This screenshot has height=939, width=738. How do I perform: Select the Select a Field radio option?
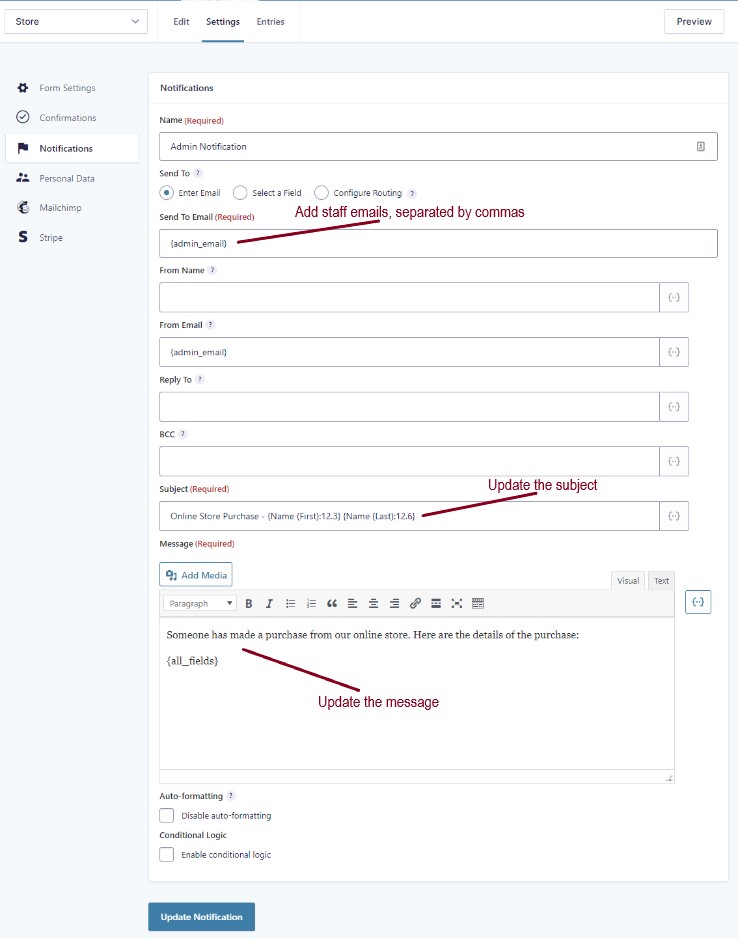240,193
